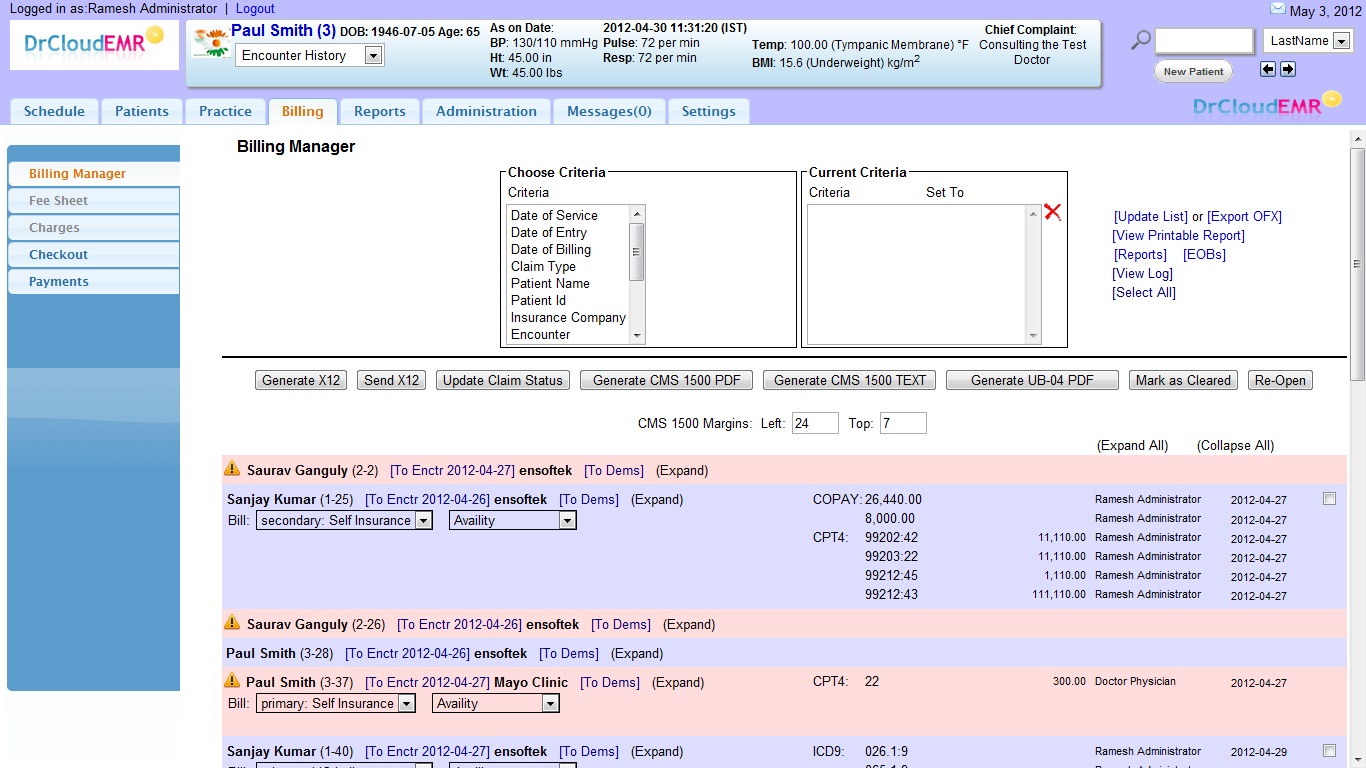Viewport: 1366px width, 768px height.
Task: Expand the Sanjay Kumar (1-25) encounter
Action: (x=657, y=499)
